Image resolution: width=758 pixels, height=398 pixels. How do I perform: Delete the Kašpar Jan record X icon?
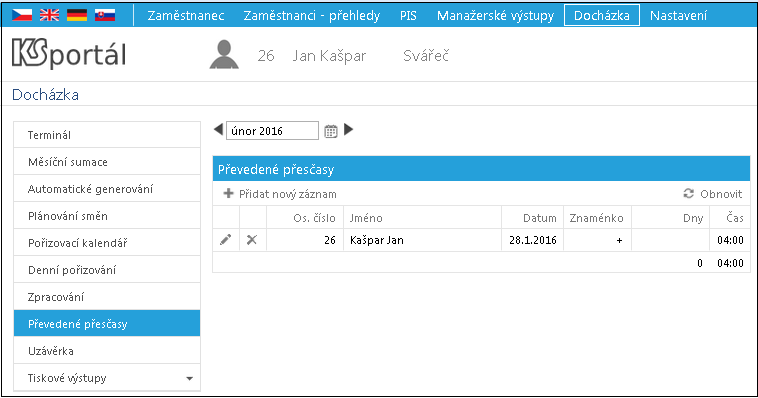tap(252, 239)
